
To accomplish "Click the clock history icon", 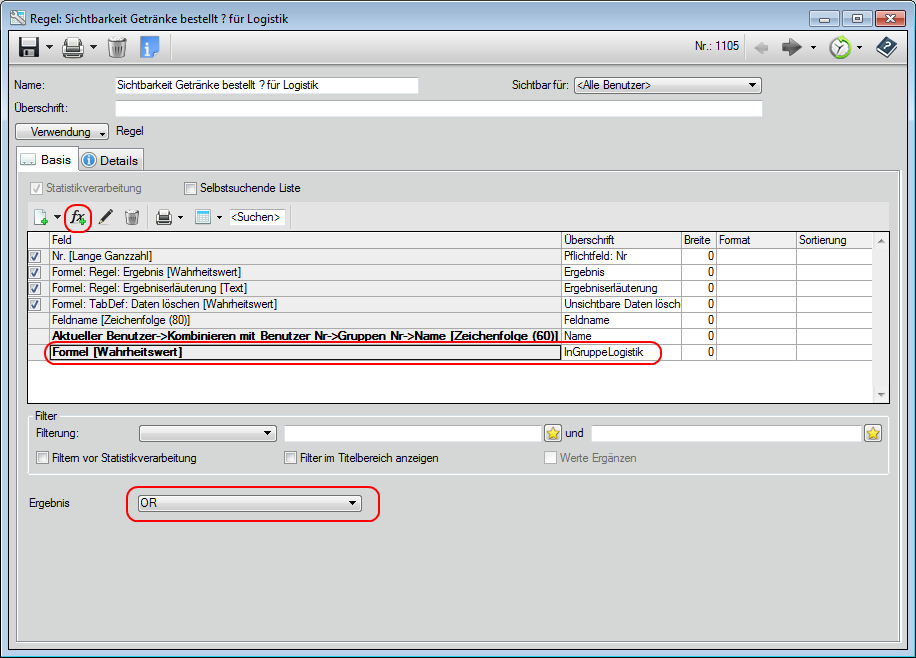I will point(839,47).
